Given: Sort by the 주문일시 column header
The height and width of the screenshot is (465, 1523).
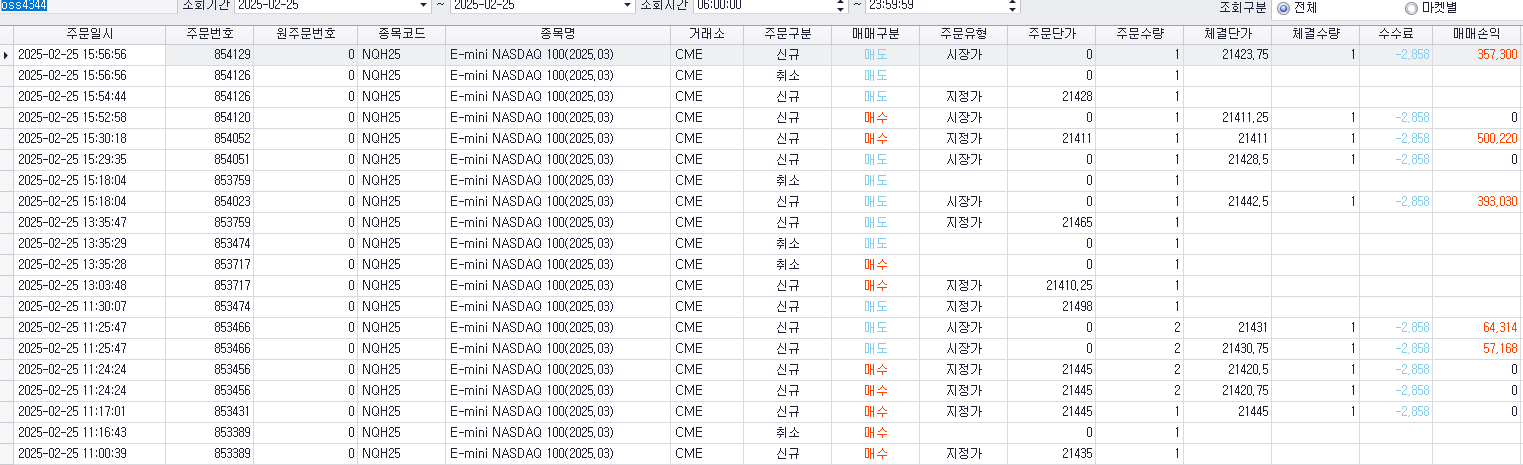Looking at the screenshot, I should (88, 34).
